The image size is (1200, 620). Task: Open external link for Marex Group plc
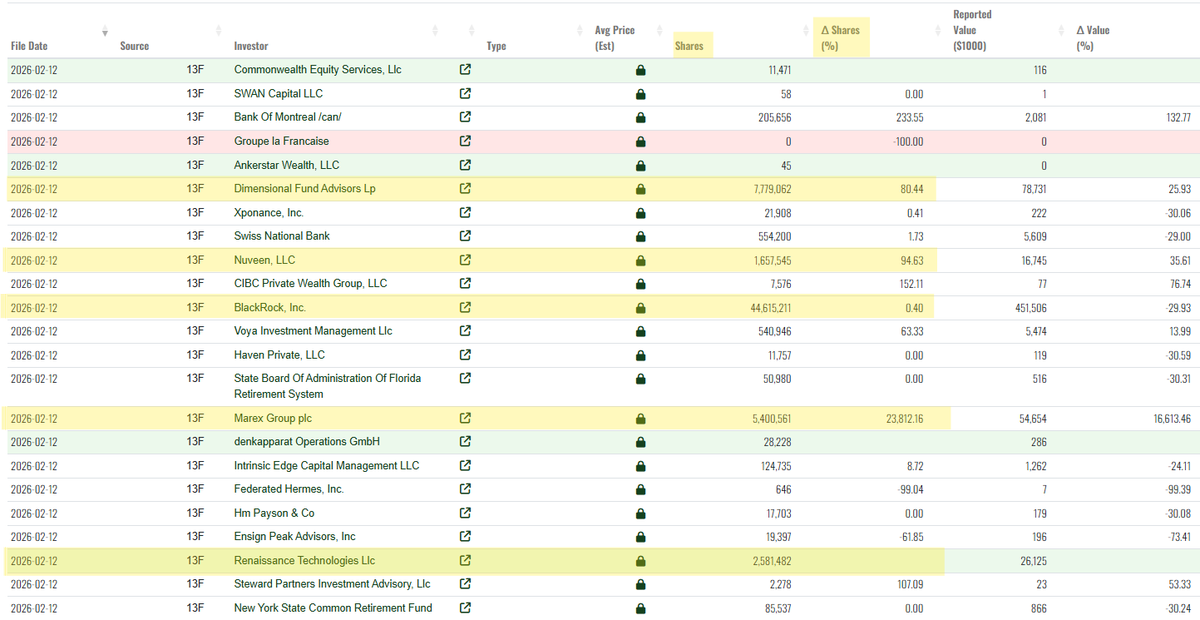click(x=465, y=418)
